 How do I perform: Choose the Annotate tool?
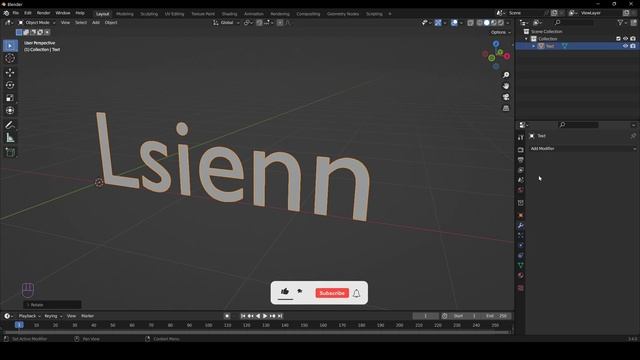coord(10,125)
